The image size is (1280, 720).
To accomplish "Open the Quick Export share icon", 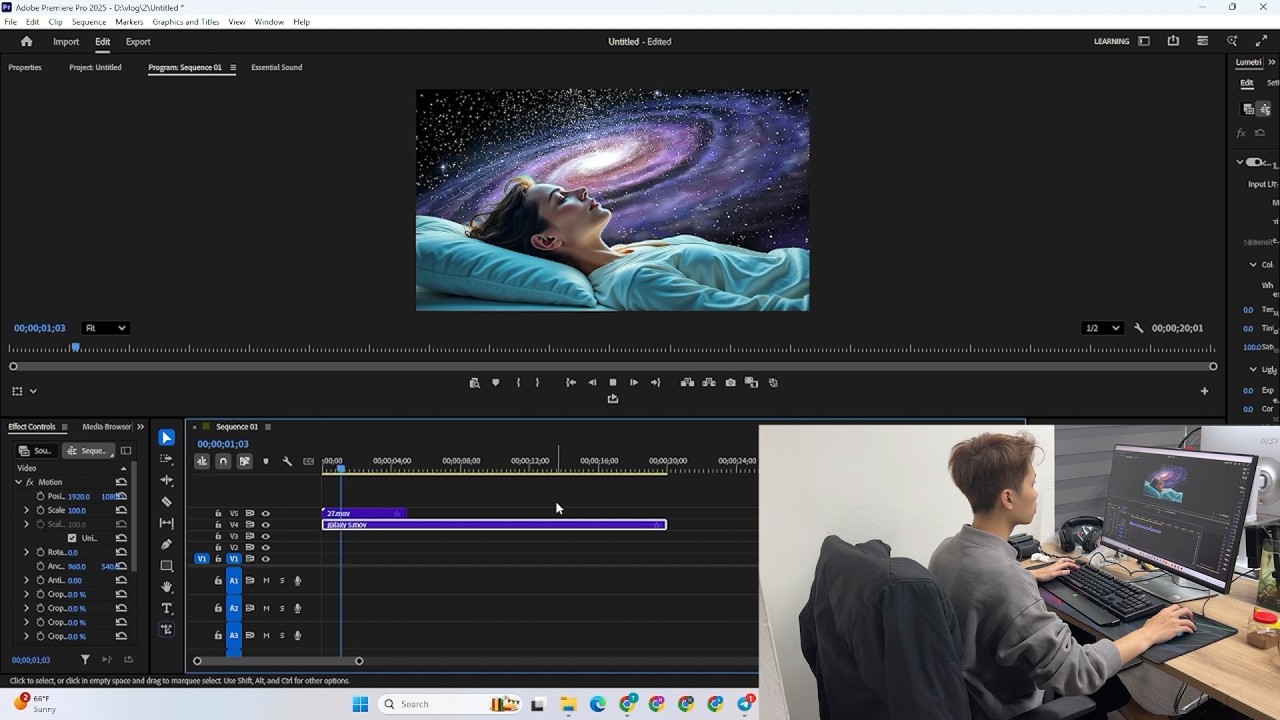I will tap(1173, 41).
